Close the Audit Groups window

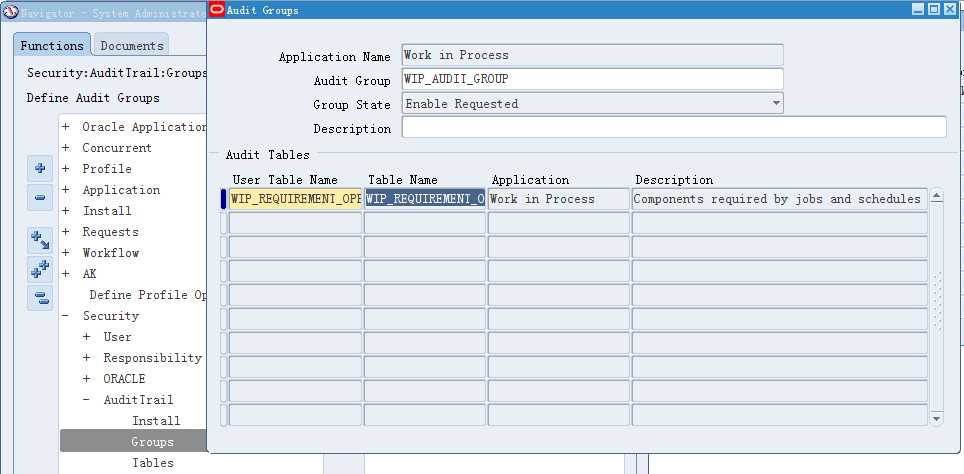pyautogui.click(x=950, y=9)
